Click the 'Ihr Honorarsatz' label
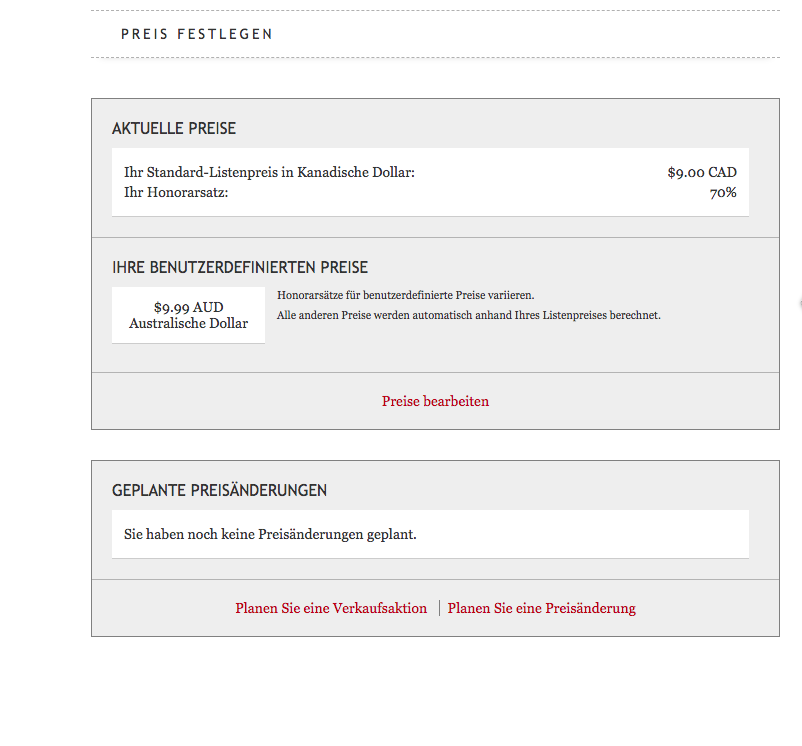Image resolution: width=802 pixels, height=746 pixels. click(x=176, y=192)
